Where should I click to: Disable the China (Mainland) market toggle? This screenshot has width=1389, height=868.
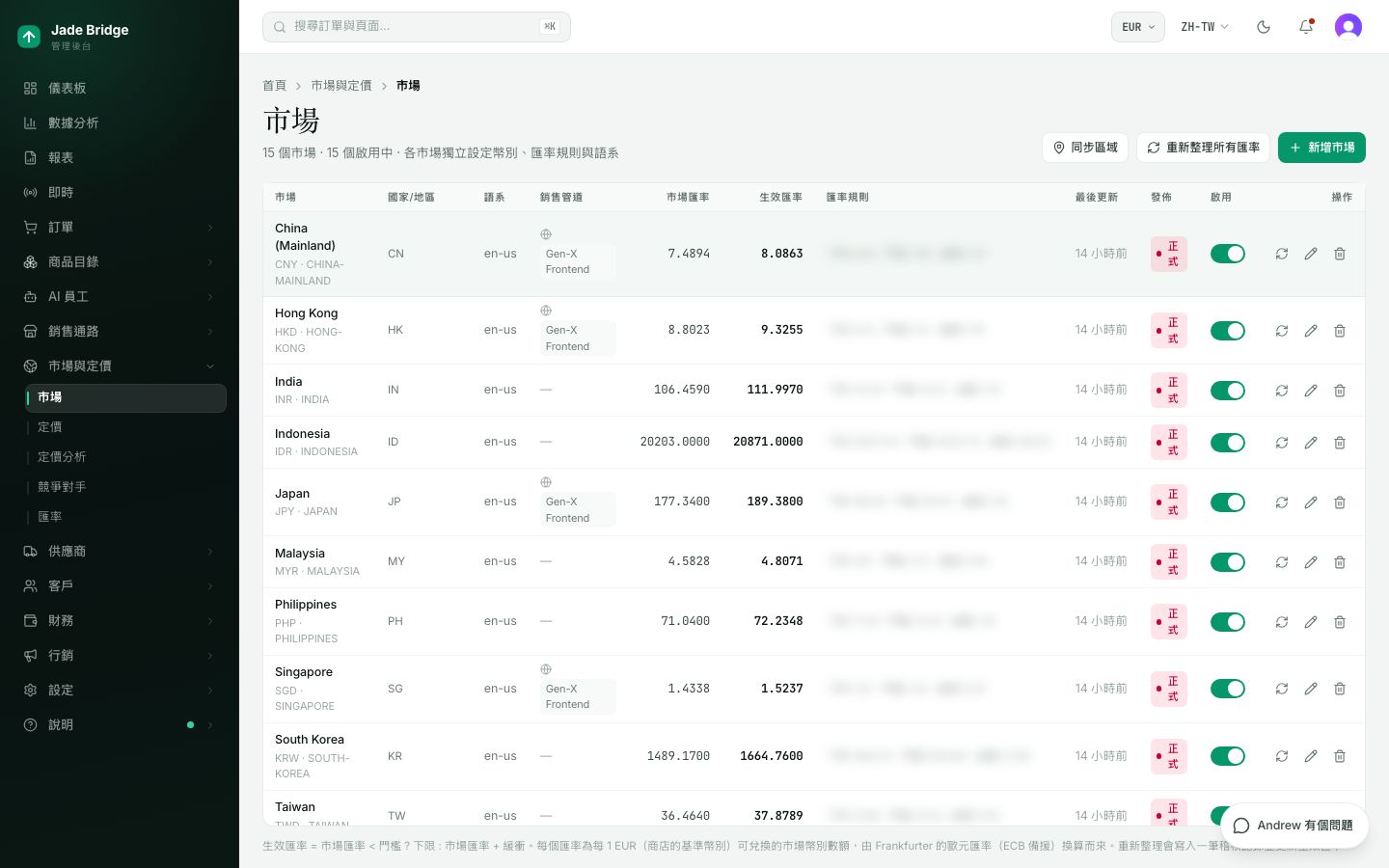[x=1228, y=254]
